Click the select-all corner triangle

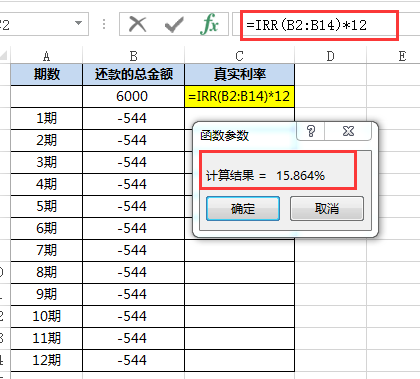(x=4, y=55)
